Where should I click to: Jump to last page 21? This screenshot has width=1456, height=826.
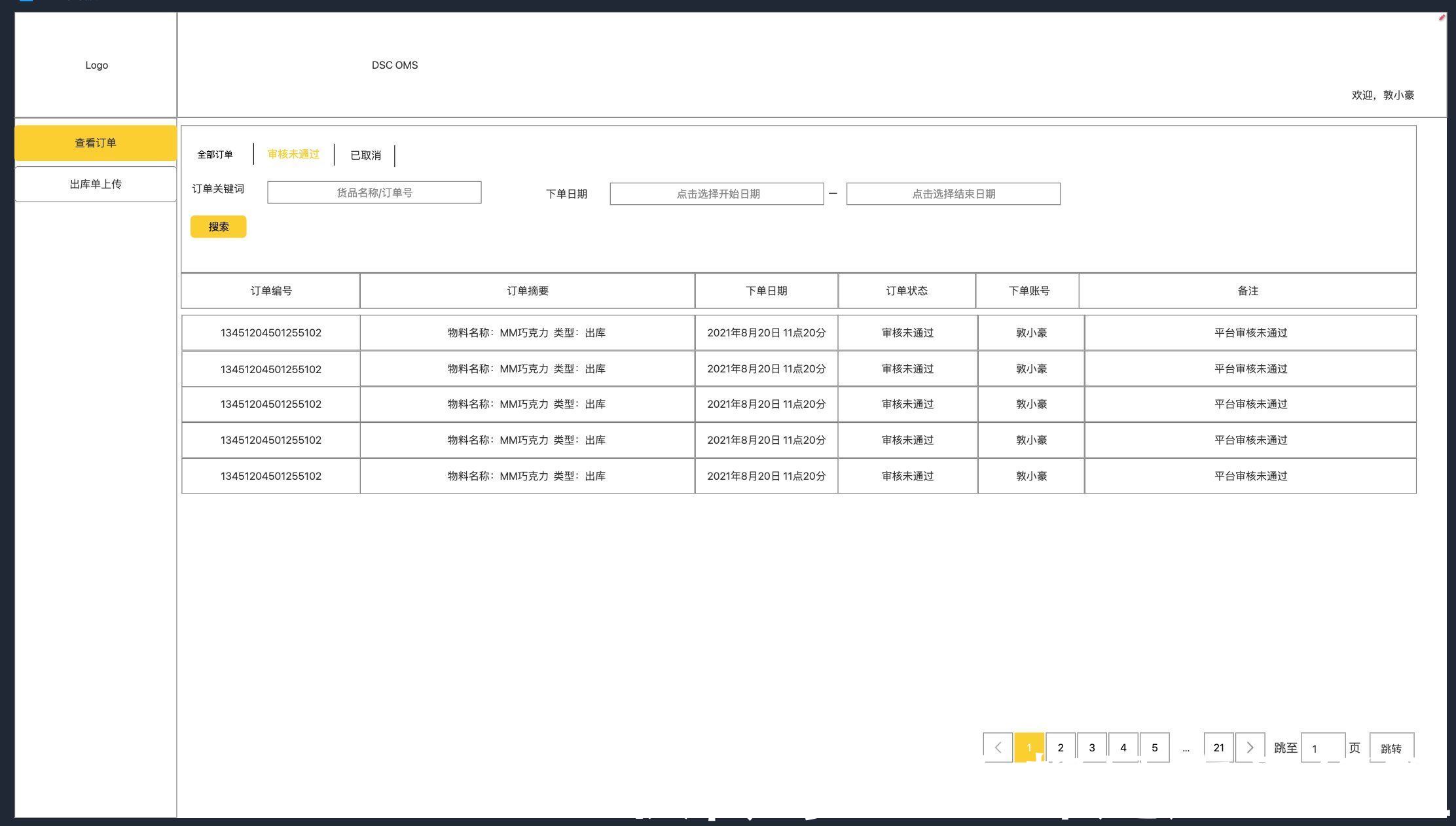coord(1218,747)
